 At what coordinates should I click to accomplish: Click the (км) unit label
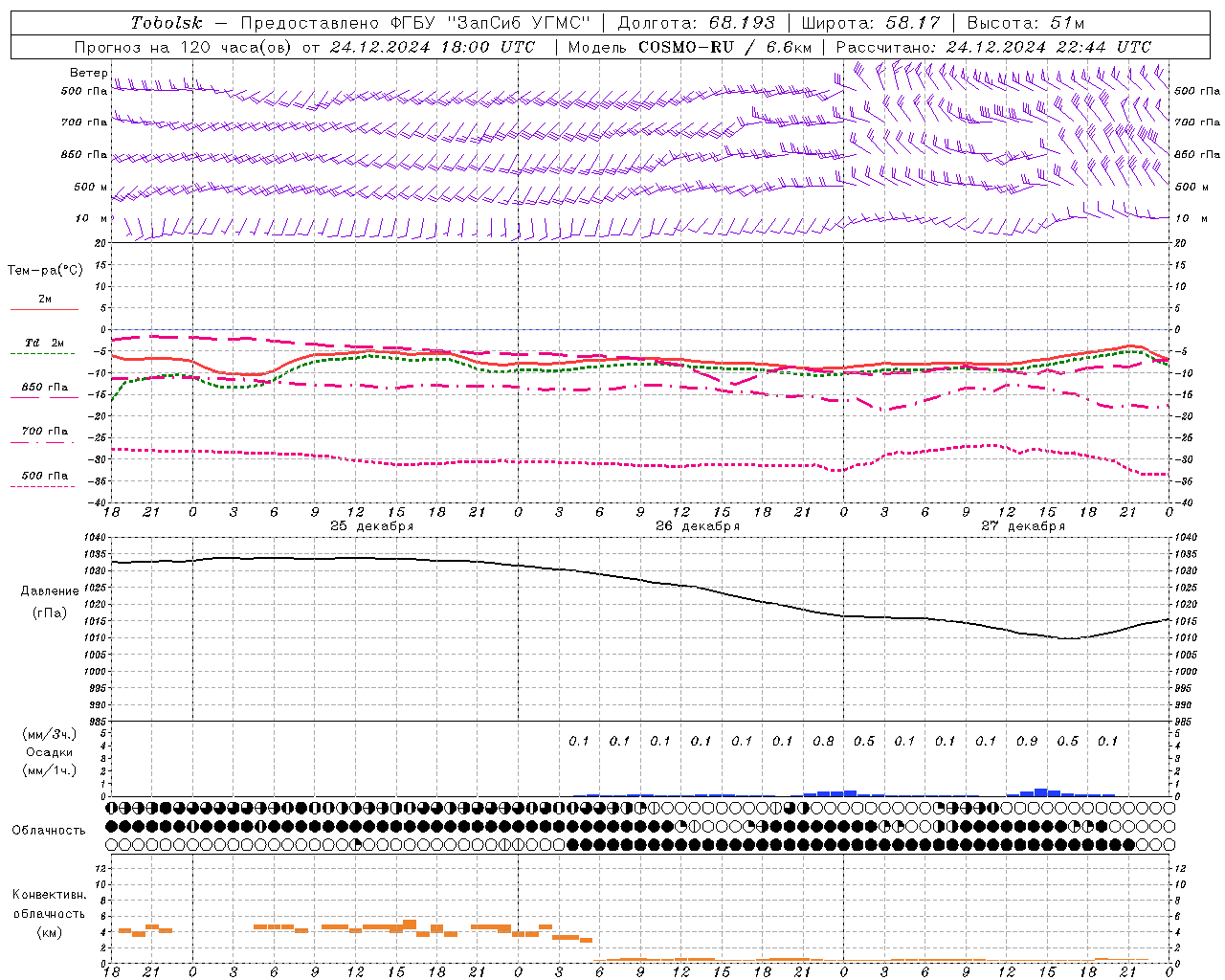click(x=49, y=932)
